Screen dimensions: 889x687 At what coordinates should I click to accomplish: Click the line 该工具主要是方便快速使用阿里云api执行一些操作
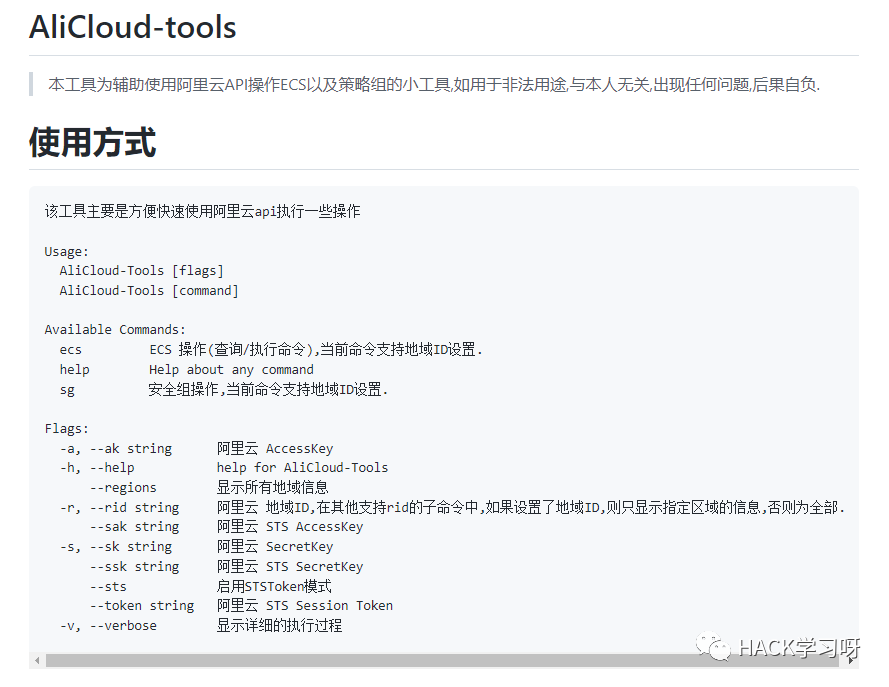pos(202,211)
